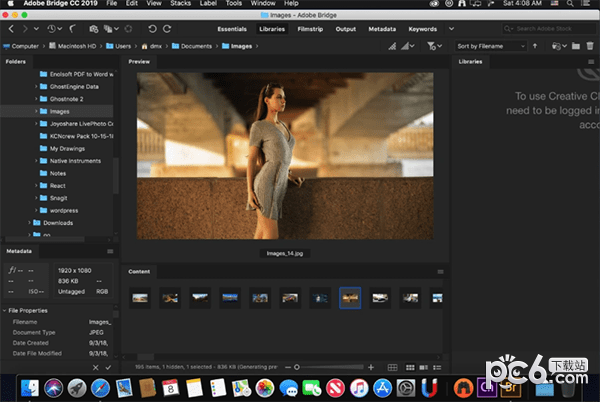This screenshot has width=600, height=402.
Task: Open the recent file reveal menu
Action: [559, 46]
